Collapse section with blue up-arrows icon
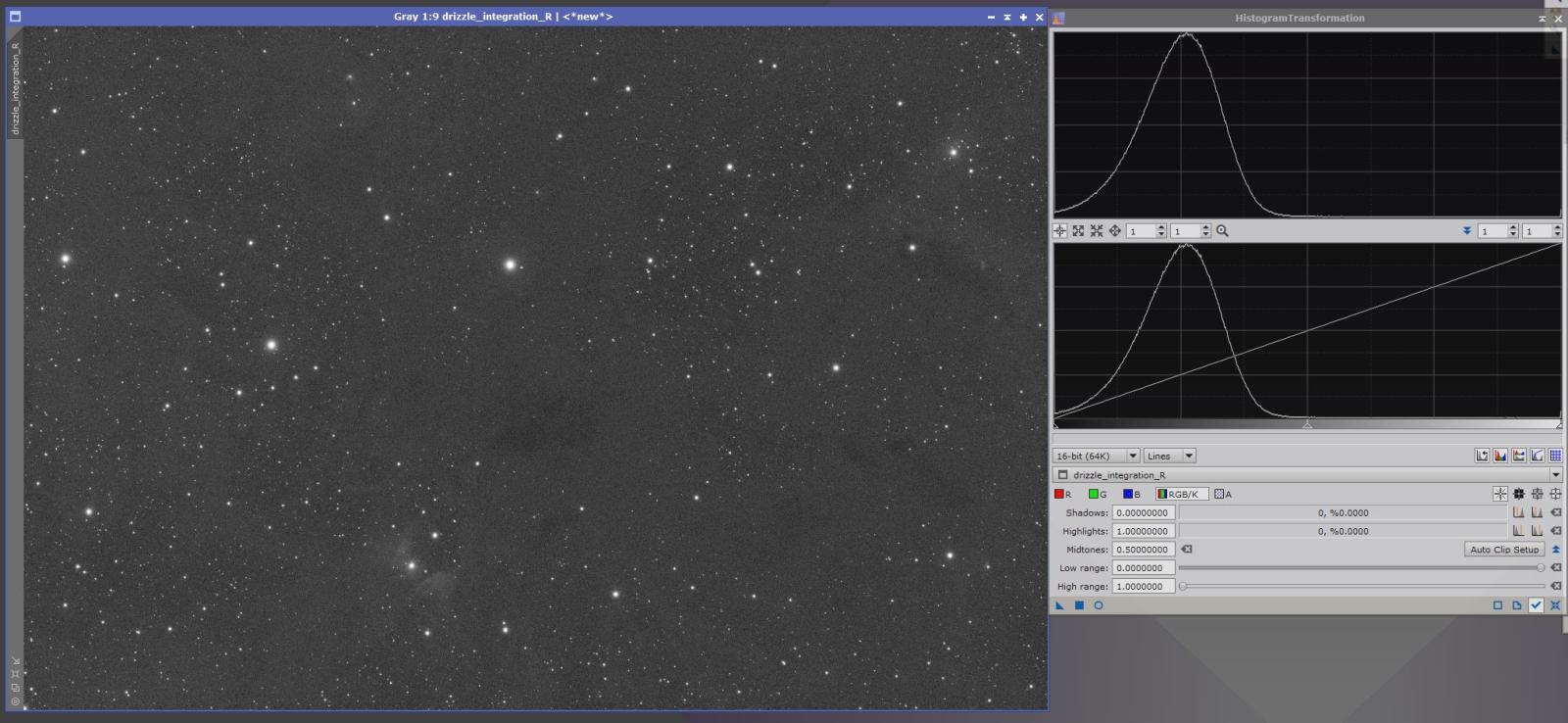Viewport: 1568px width, 723px height. point(1555,550)
